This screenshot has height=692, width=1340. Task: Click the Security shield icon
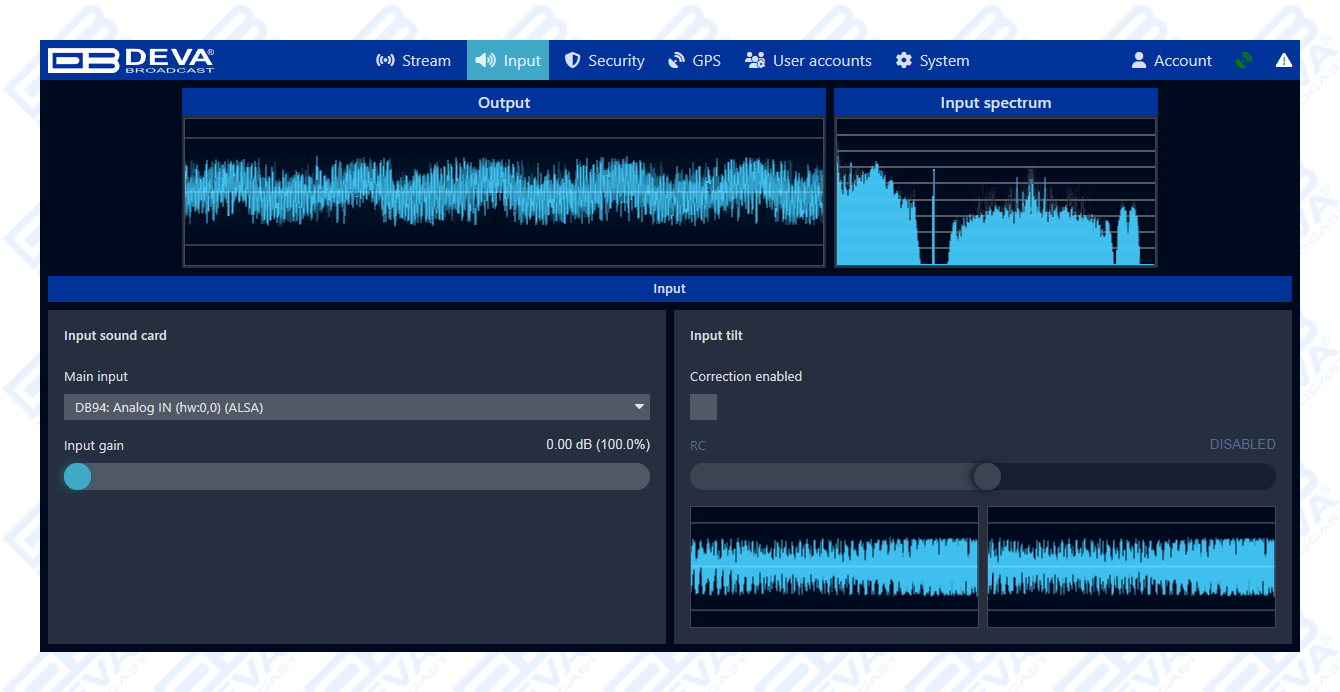(x=572, y=60)
